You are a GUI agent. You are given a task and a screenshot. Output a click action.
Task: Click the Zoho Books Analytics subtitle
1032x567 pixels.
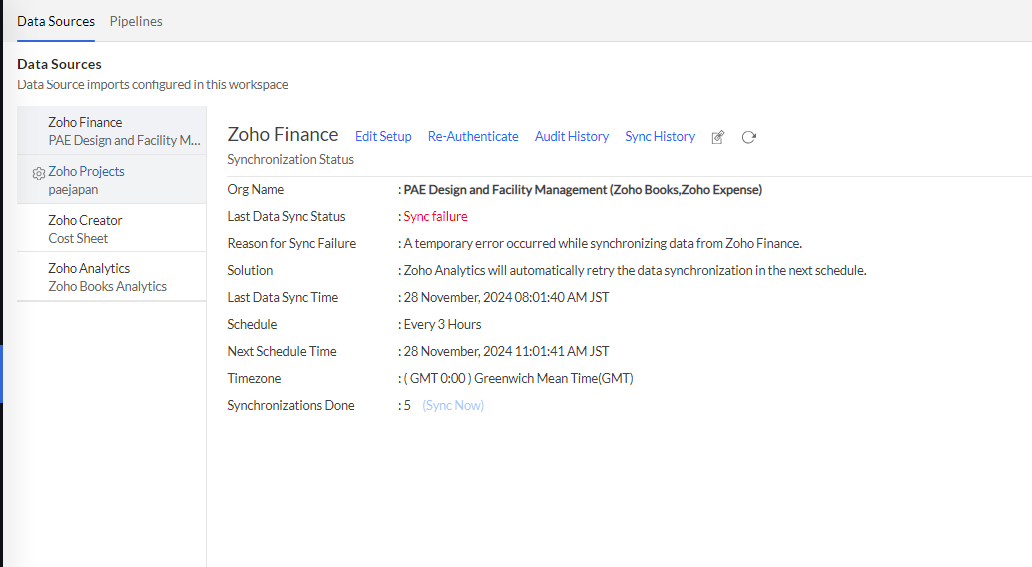point(107,286)
